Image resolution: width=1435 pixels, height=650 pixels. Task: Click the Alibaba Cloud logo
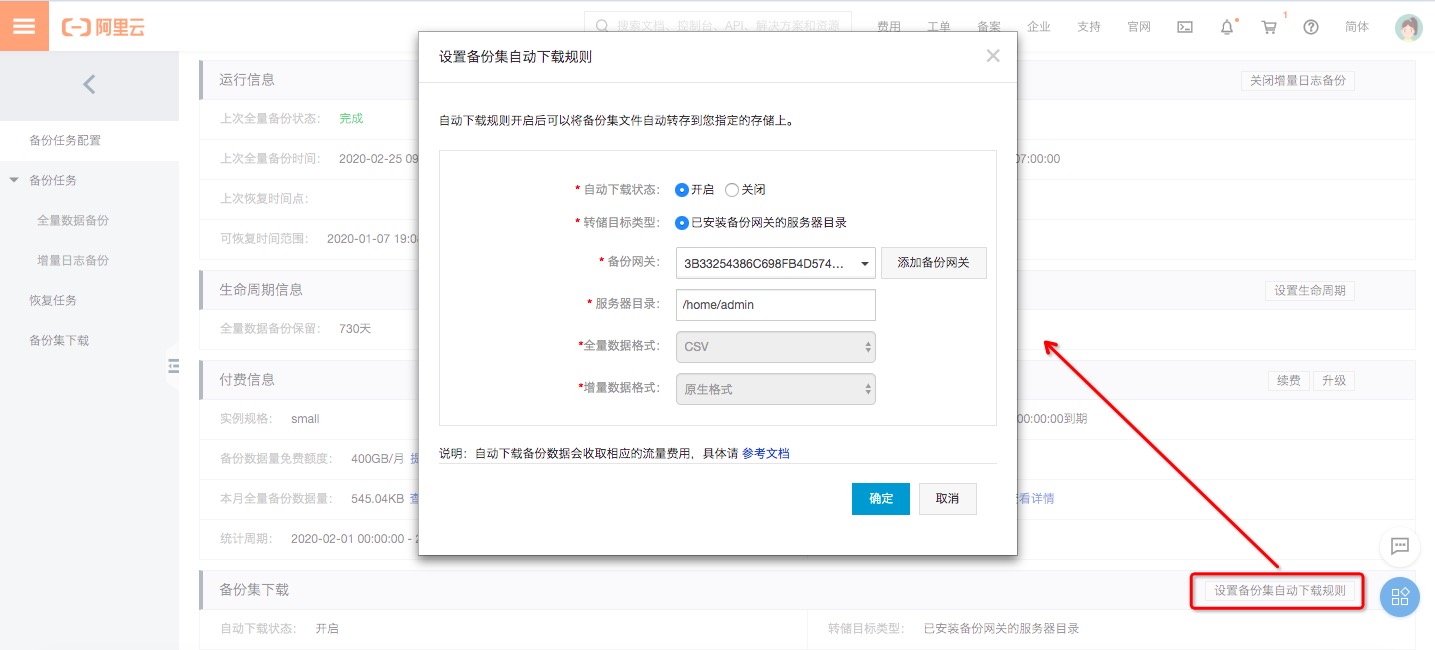tap(103, 27)
